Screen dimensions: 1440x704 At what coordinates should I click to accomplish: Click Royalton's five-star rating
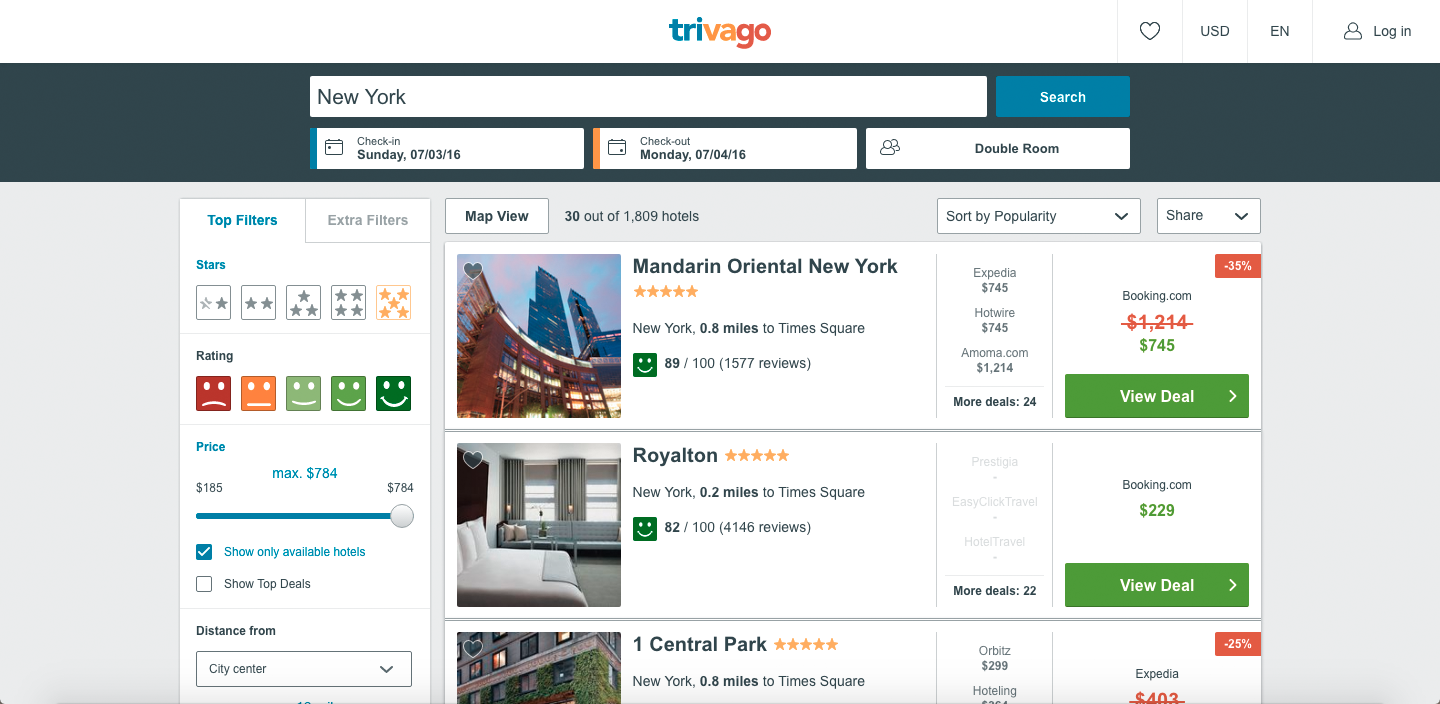tap(757, 456)
